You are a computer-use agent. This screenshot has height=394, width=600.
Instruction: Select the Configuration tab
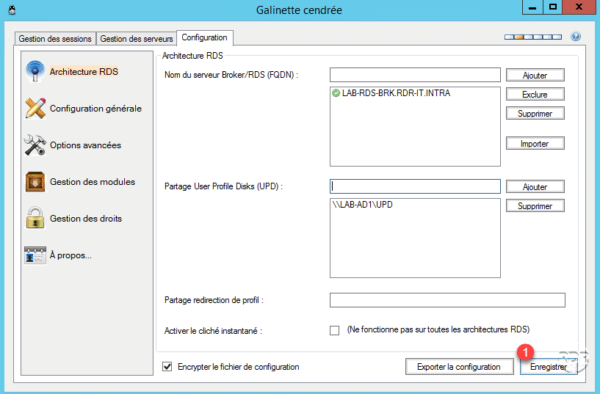click(204, 37)
